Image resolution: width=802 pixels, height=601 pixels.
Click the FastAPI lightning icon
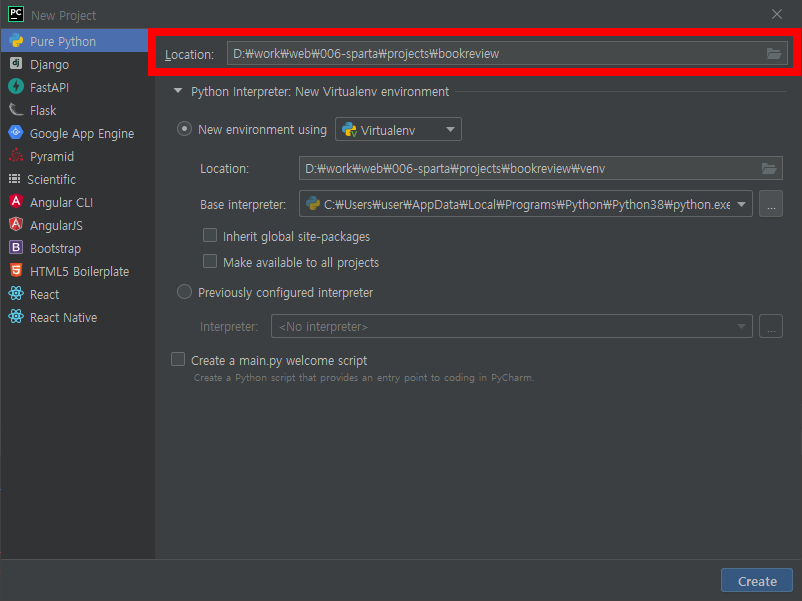coord(16,86)
